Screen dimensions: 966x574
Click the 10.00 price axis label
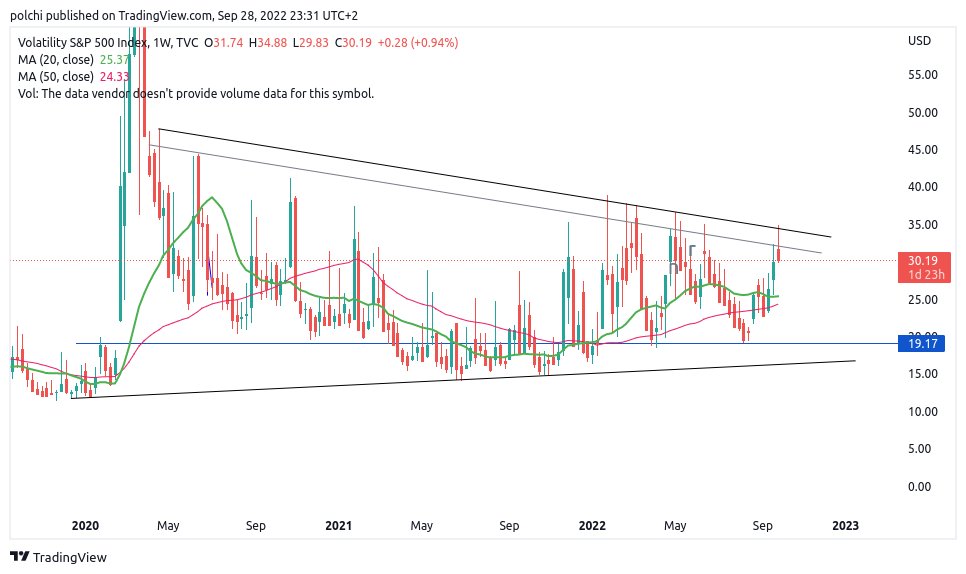click(923, 411)
